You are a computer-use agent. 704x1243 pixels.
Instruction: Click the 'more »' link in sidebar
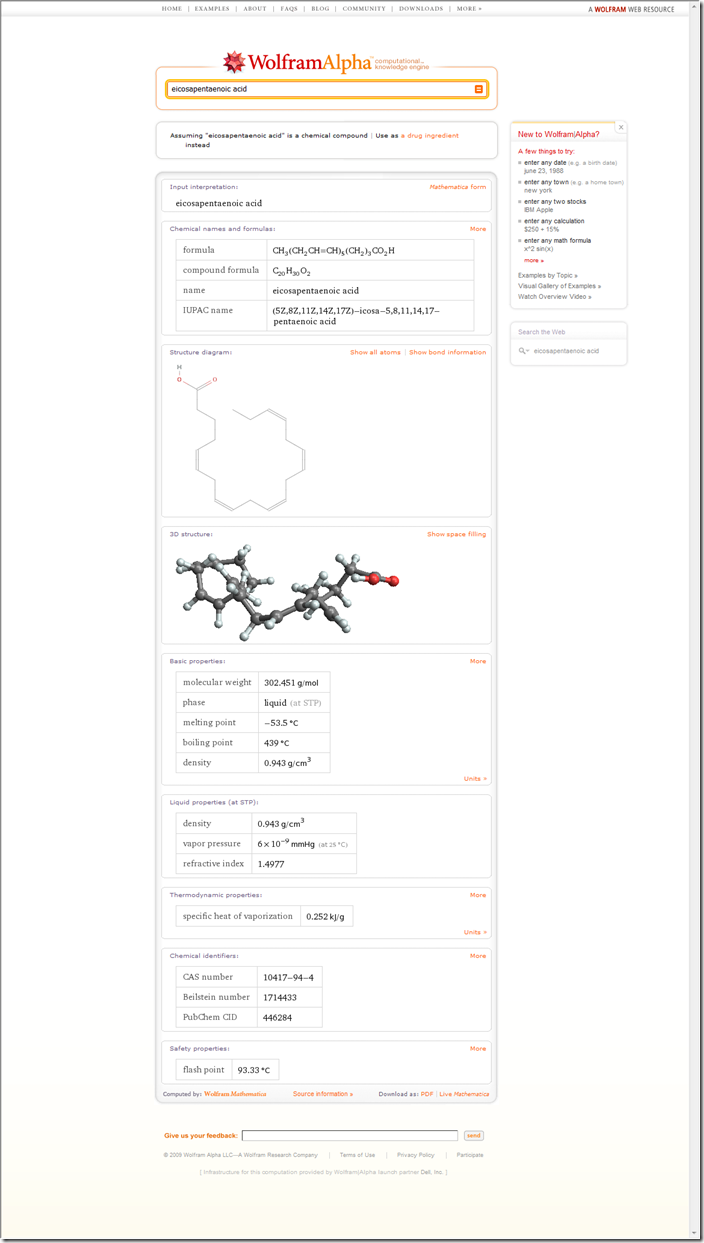534,260
